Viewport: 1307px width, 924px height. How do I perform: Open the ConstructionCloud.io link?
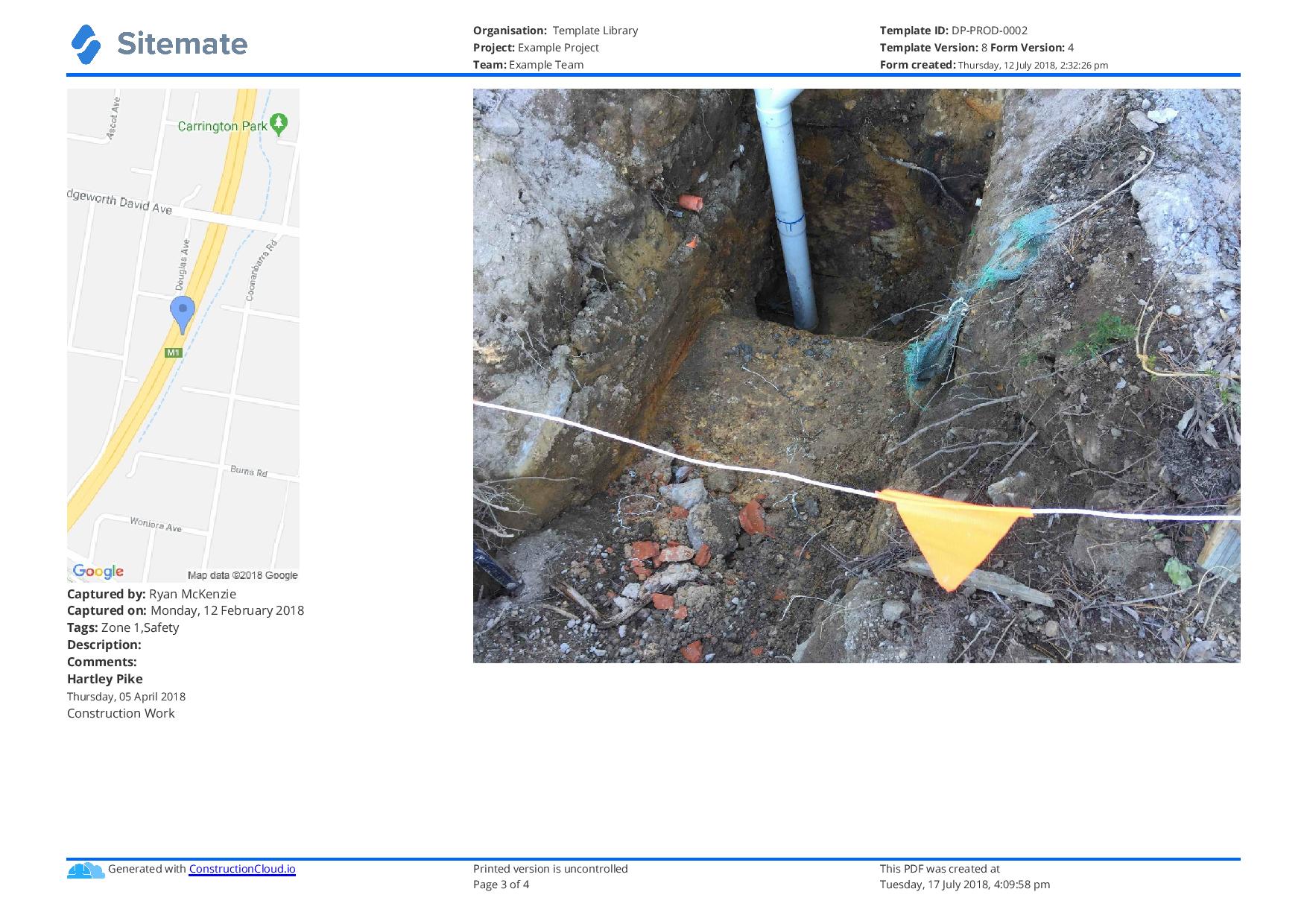pos(242,868)
